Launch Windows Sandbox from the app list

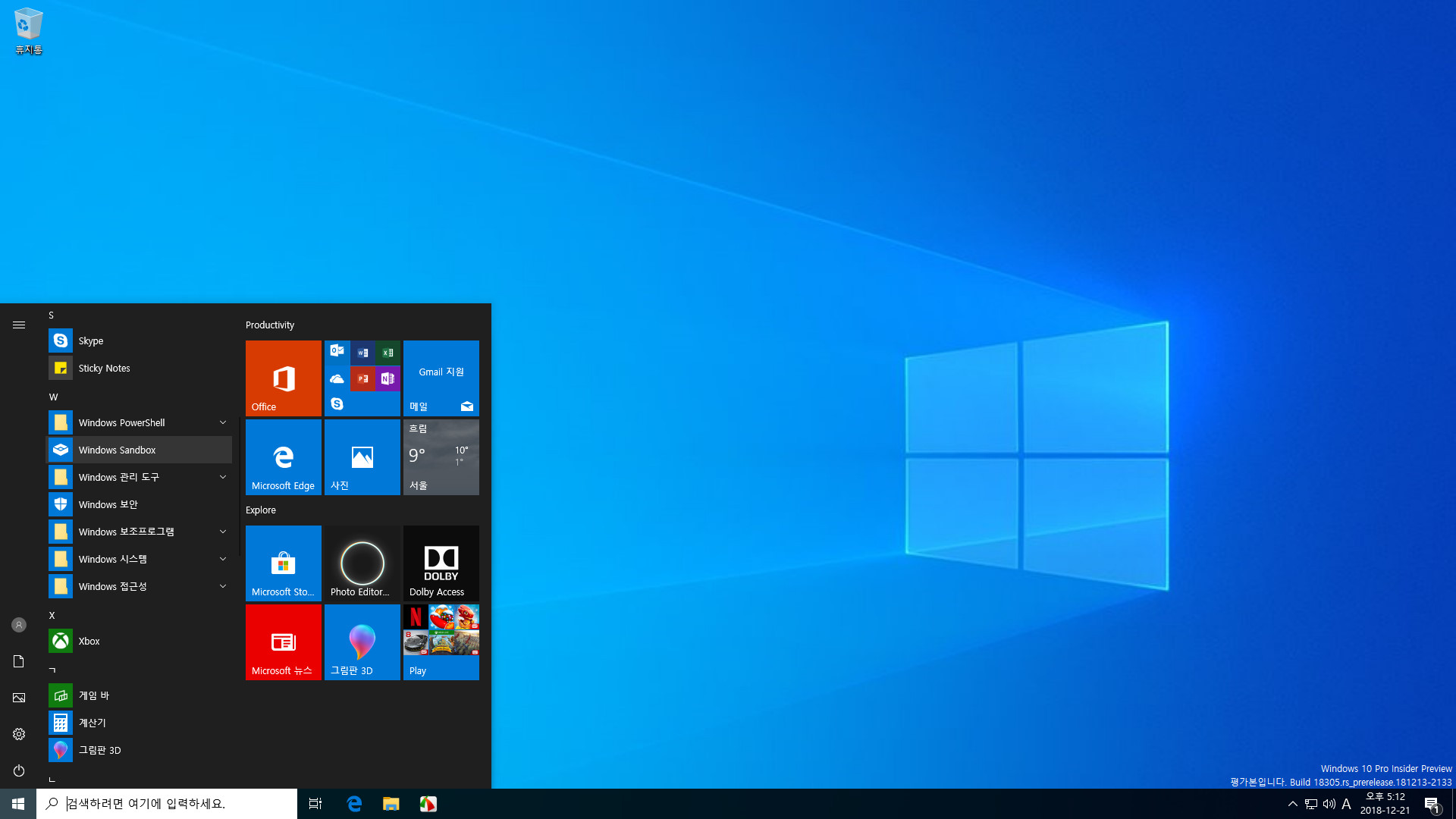click(x=140, y=450)
